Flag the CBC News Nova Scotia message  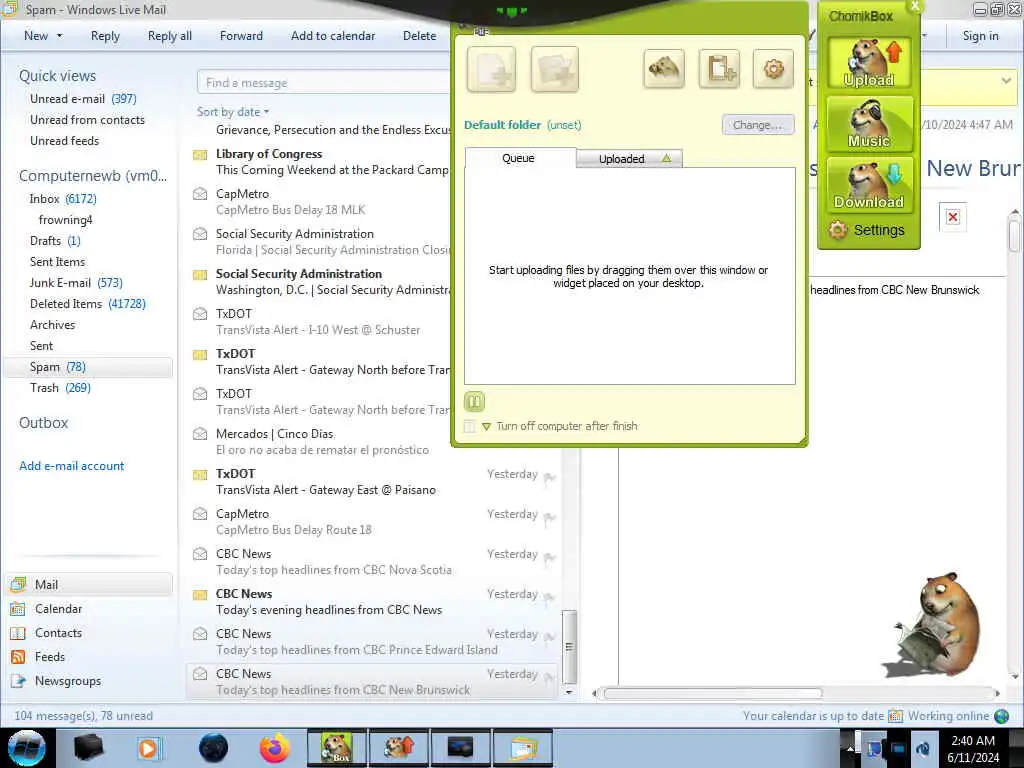pyautogui.click(x=549, y=557)
